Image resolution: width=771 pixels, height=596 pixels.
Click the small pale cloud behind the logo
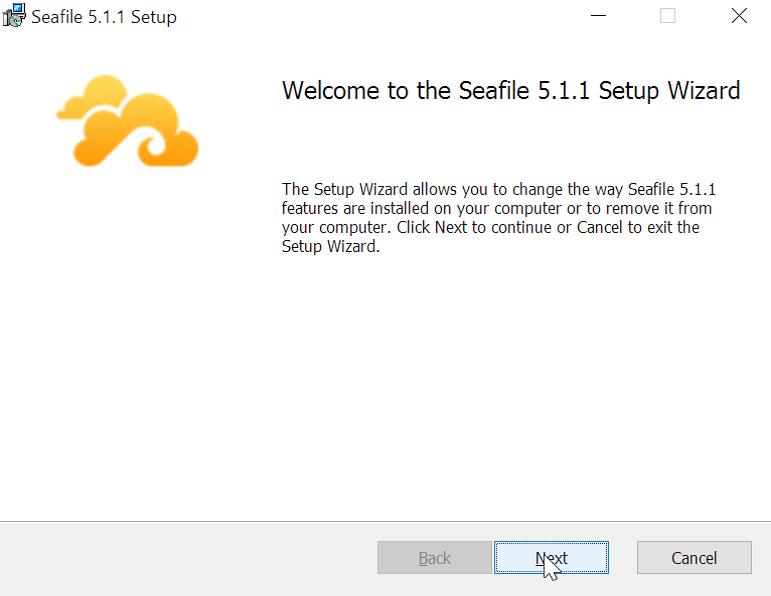coord(92,97)
